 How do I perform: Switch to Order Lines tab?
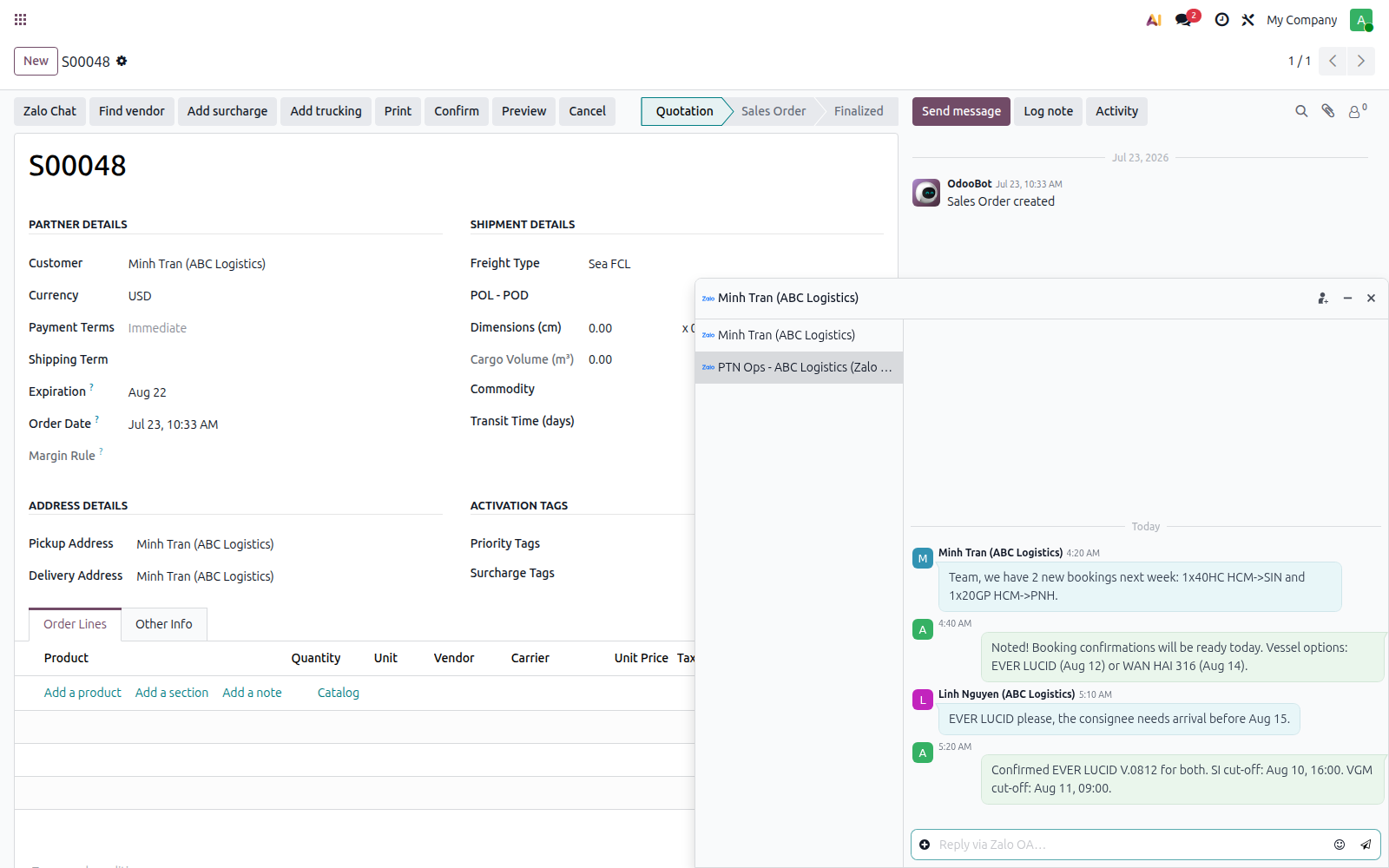tap(76, 624)
